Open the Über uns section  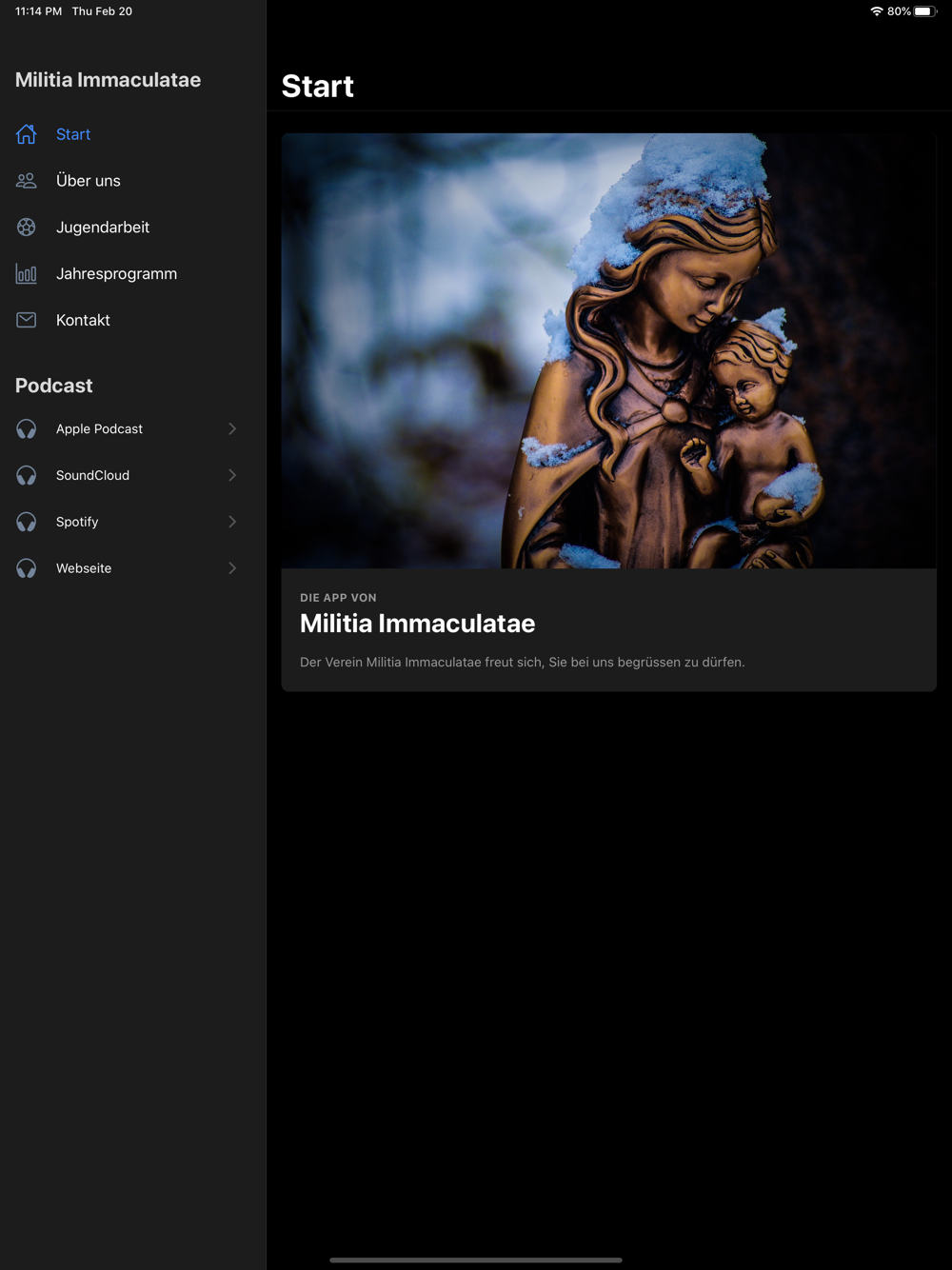pos(132,181)
